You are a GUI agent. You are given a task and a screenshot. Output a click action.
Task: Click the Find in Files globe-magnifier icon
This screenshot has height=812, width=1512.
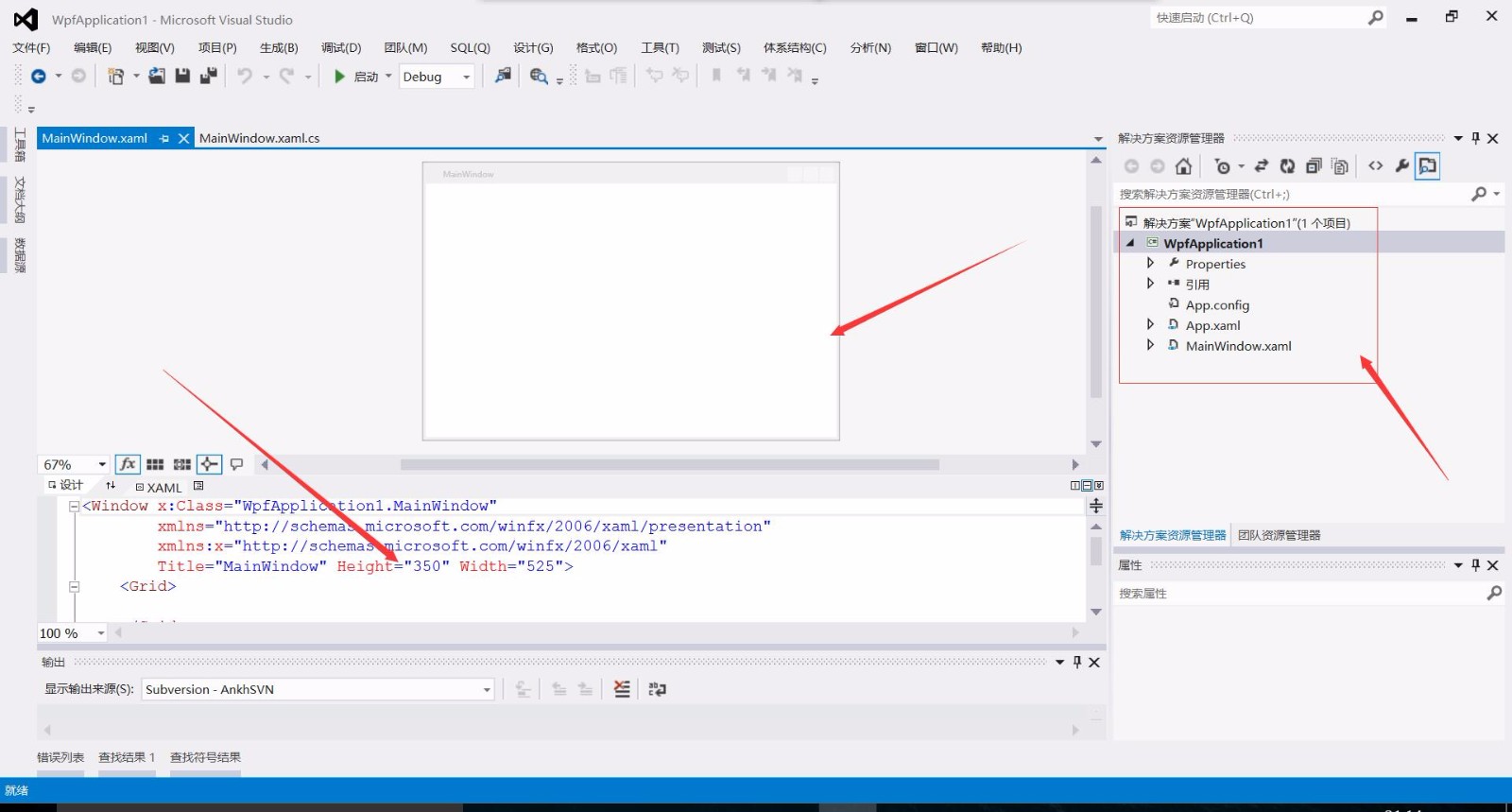point(539,77)
